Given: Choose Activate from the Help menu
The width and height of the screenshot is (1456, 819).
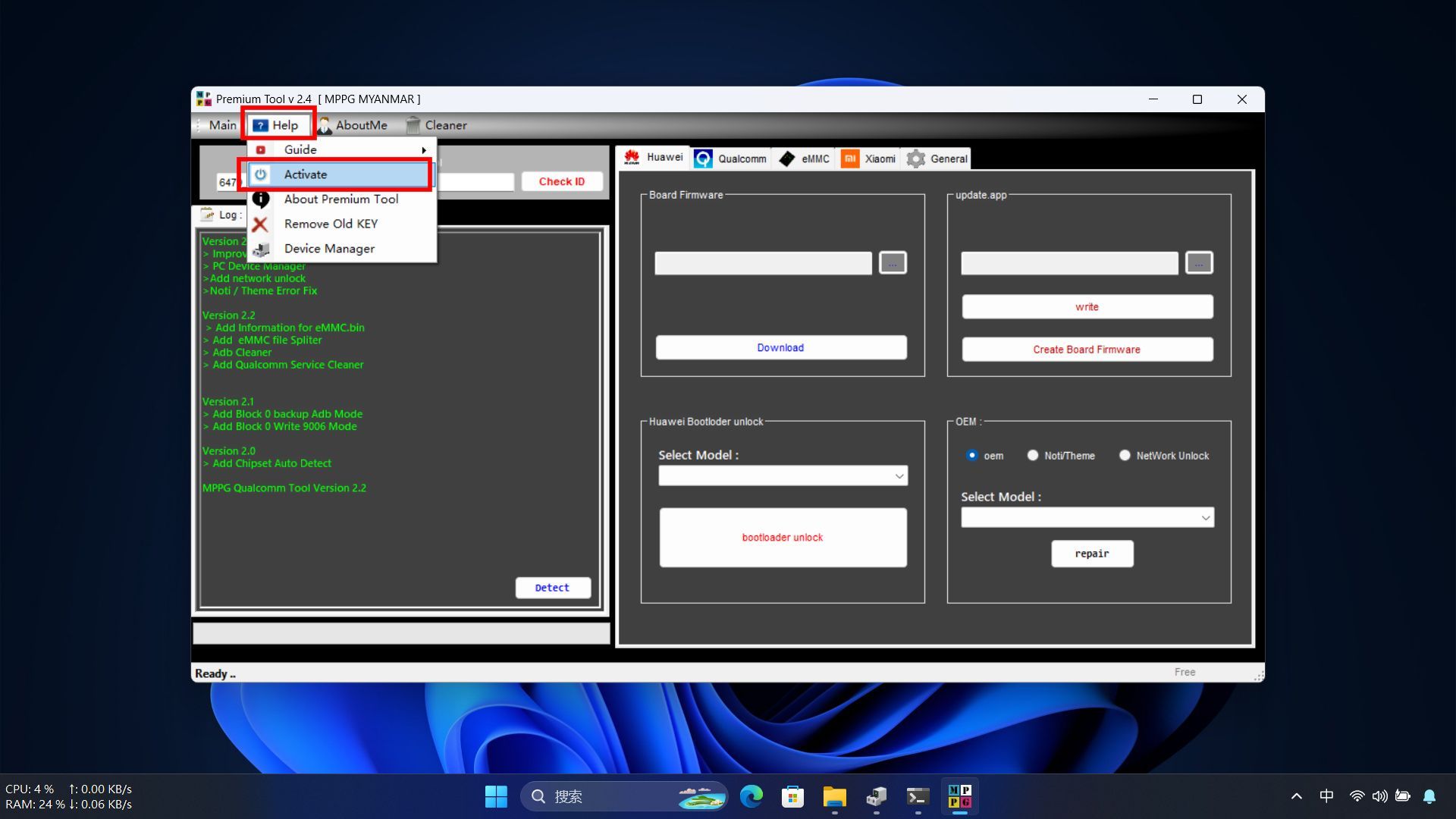Looking at the screenshot, I should [x=306, y=174].
